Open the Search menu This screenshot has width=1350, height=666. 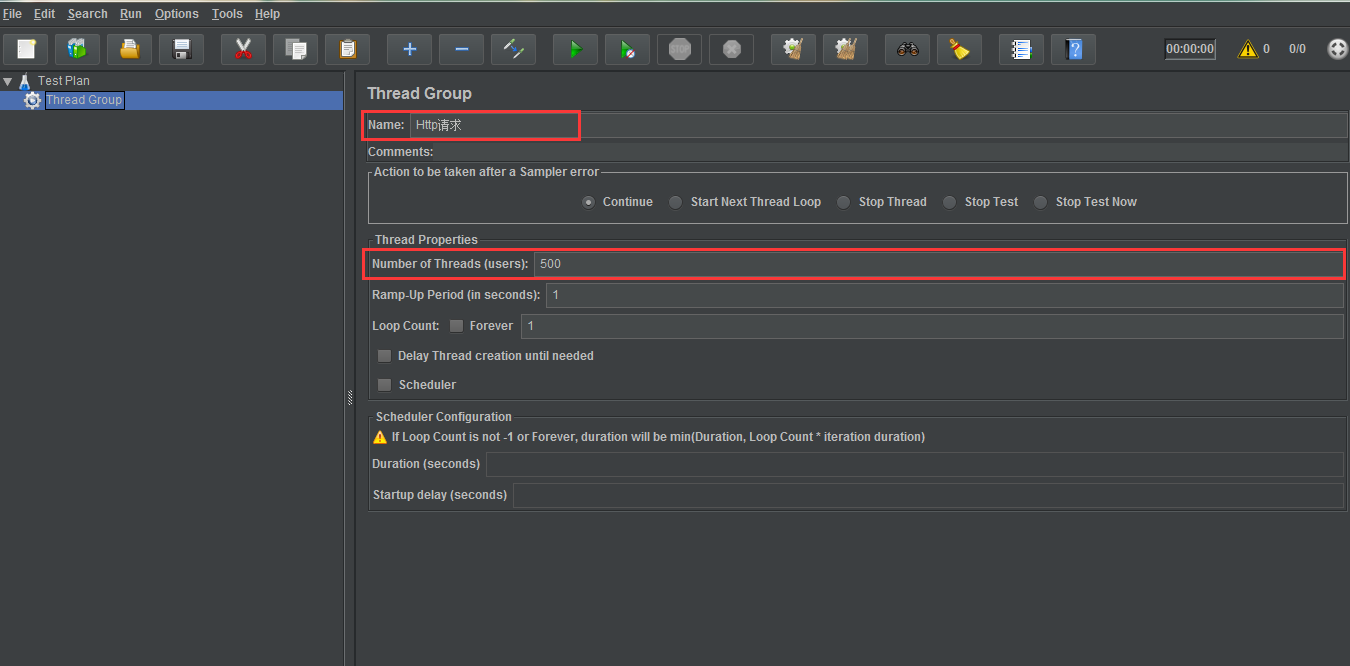(x=88, y=14)
